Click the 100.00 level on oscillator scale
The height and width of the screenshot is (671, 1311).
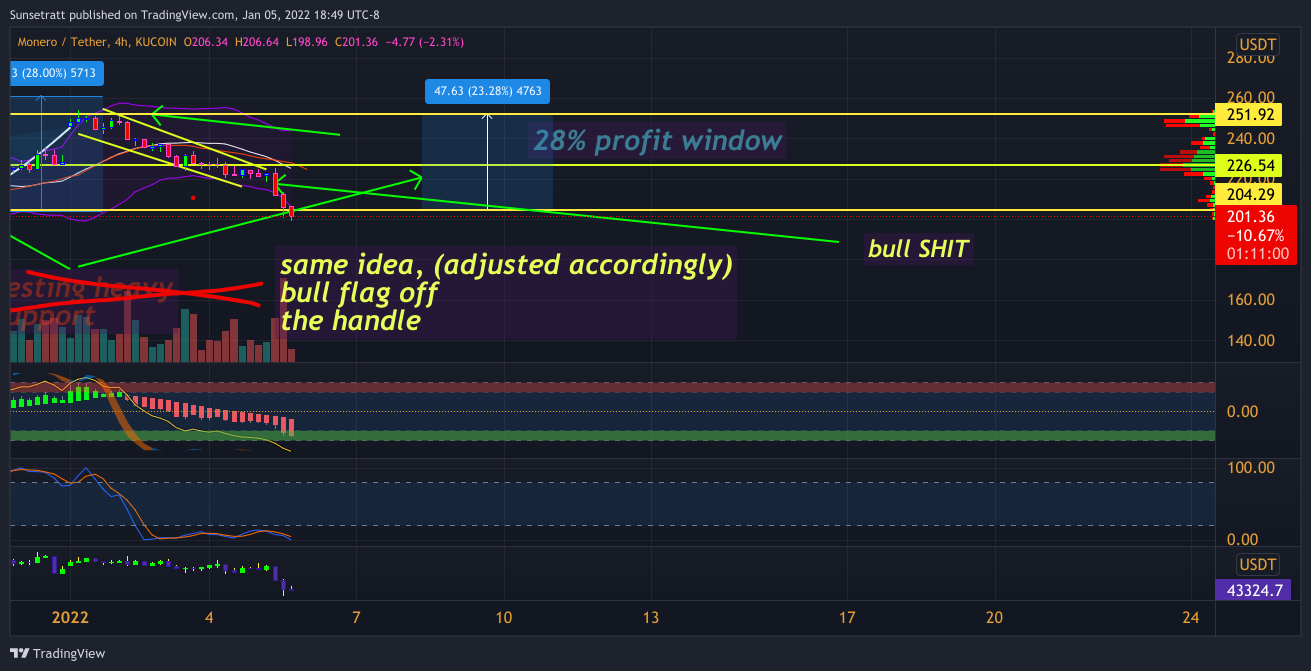(1252, 467)
